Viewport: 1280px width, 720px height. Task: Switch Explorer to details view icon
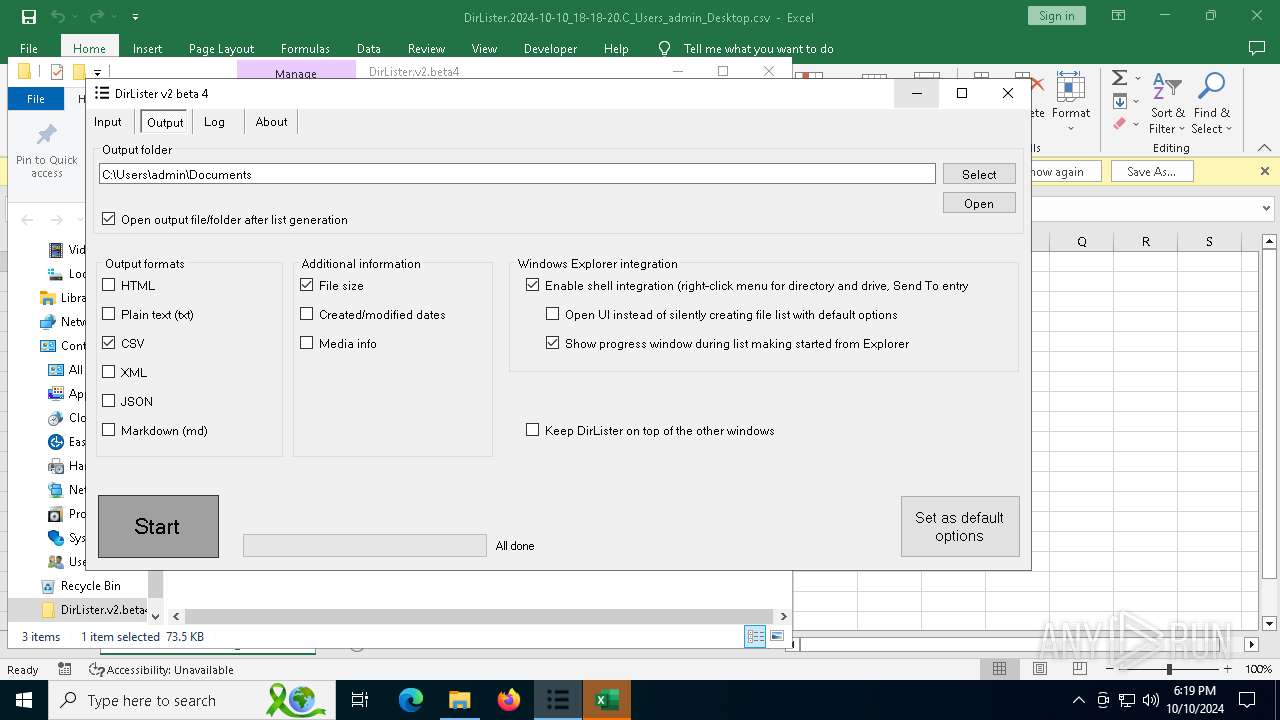[x=755, y=636]
